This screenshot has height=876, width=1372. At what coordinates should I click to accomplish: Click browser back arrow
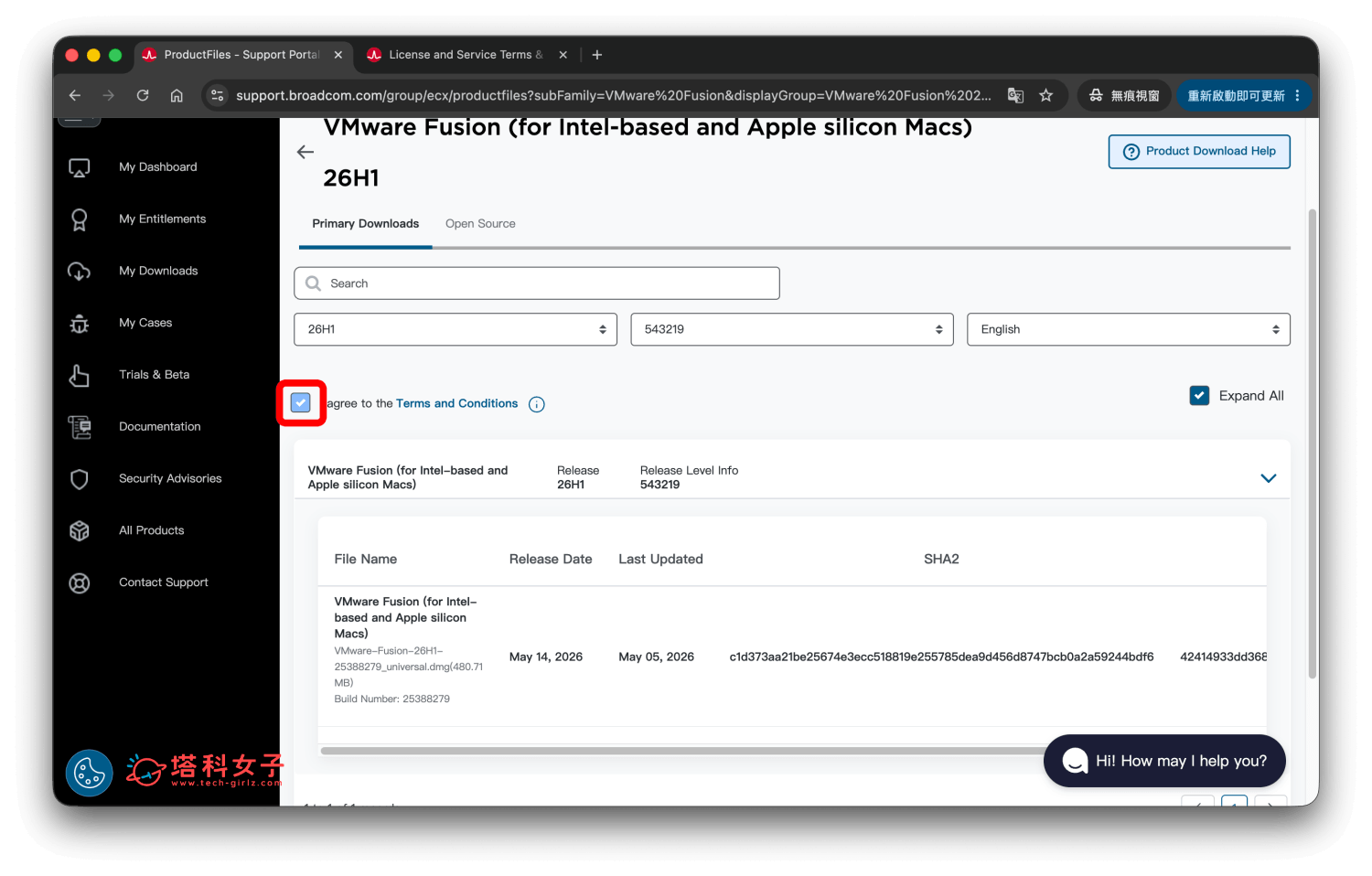(75, 95)
